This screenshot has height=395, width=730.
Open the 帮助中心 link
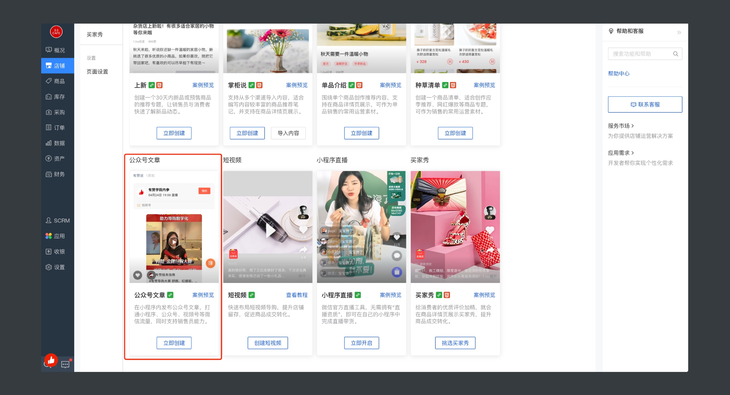tap(619, 74)
